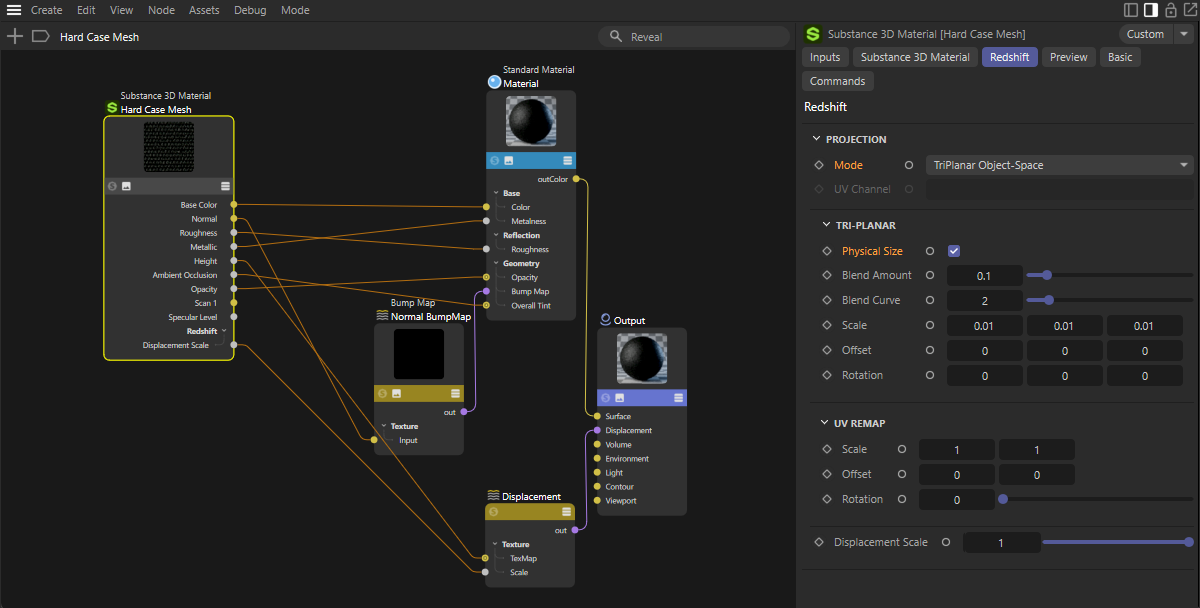Click the plus icon beside the node path
This screenshot has width=1200, height=608.
[15, 36]
